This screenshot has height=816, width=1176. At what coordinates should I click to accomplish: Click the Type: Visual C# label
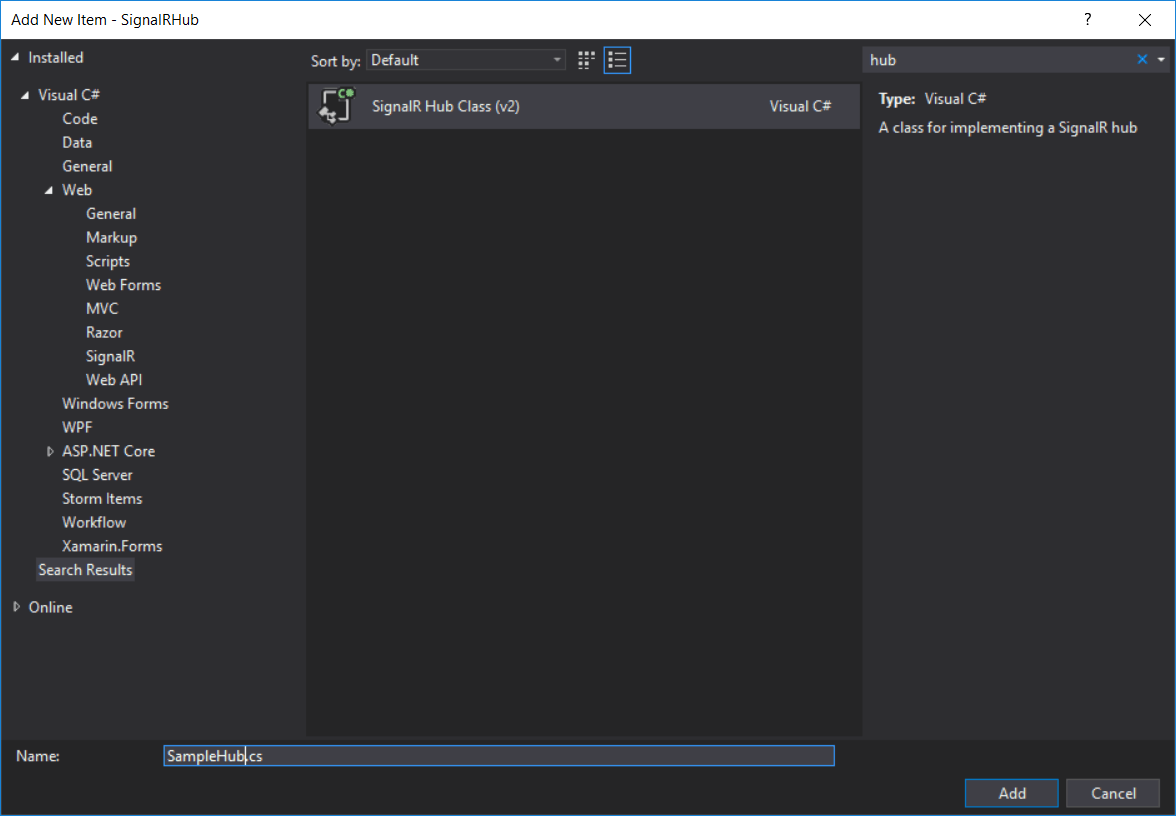(932, 99)
